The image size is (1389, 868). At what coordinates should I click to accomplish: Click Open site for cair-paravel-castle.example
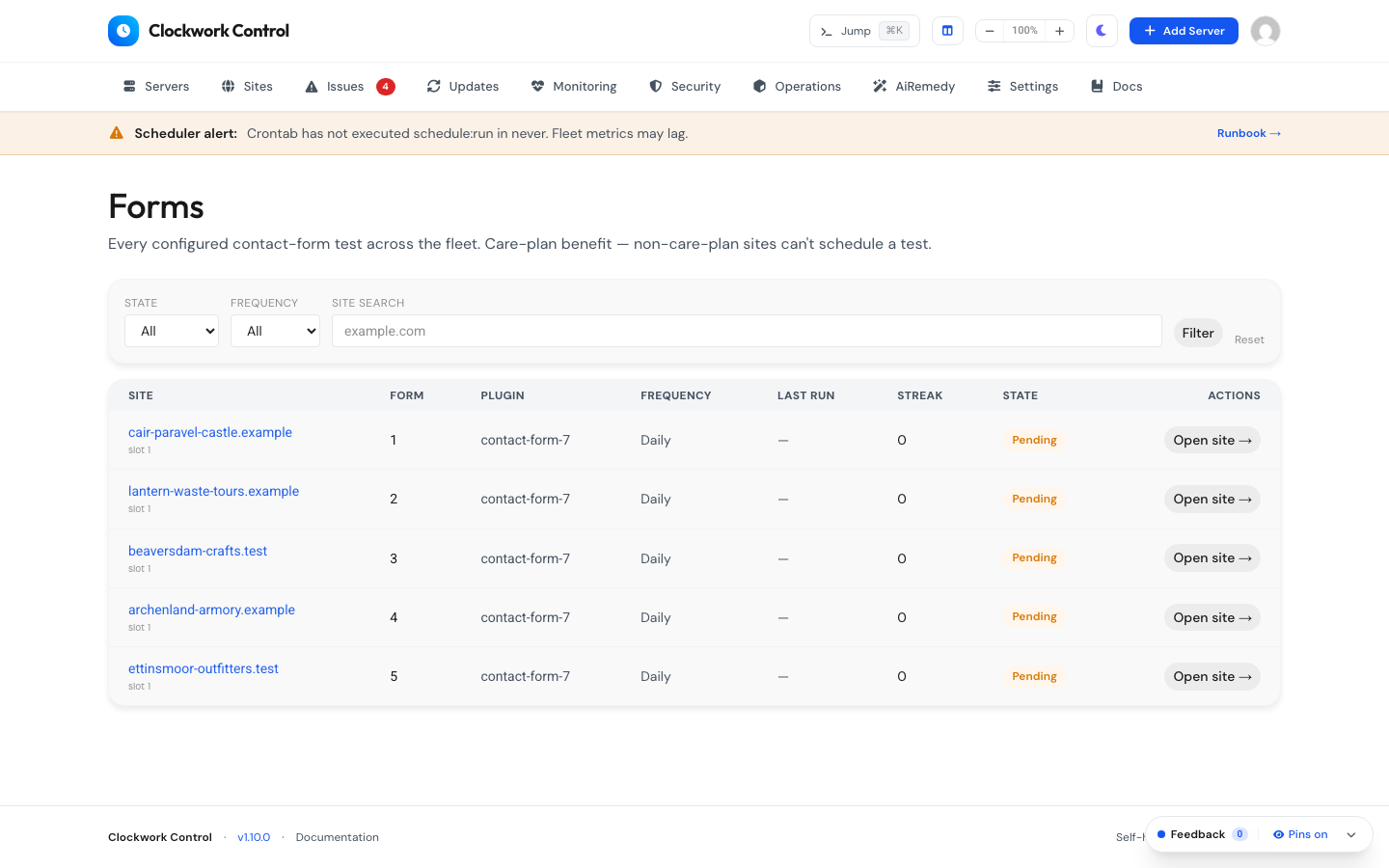[1212, 440]
